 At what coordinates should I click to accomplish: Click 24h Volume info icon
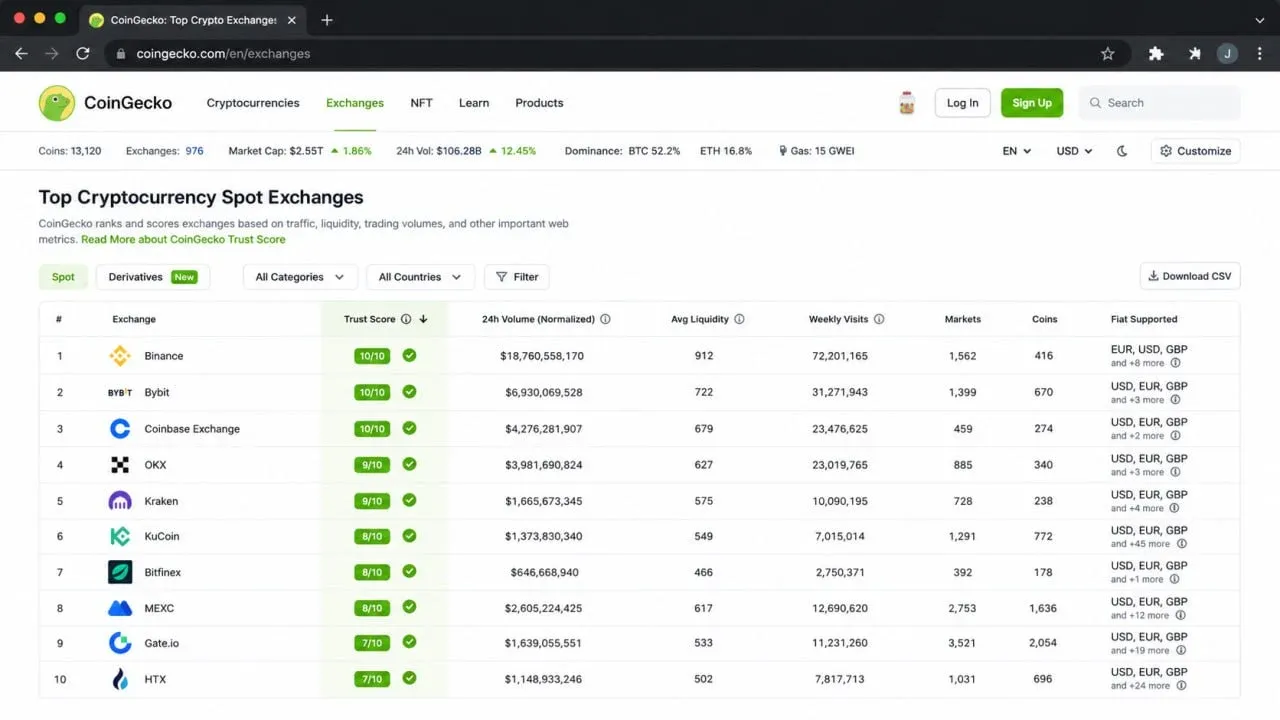(x=605, y=320)
